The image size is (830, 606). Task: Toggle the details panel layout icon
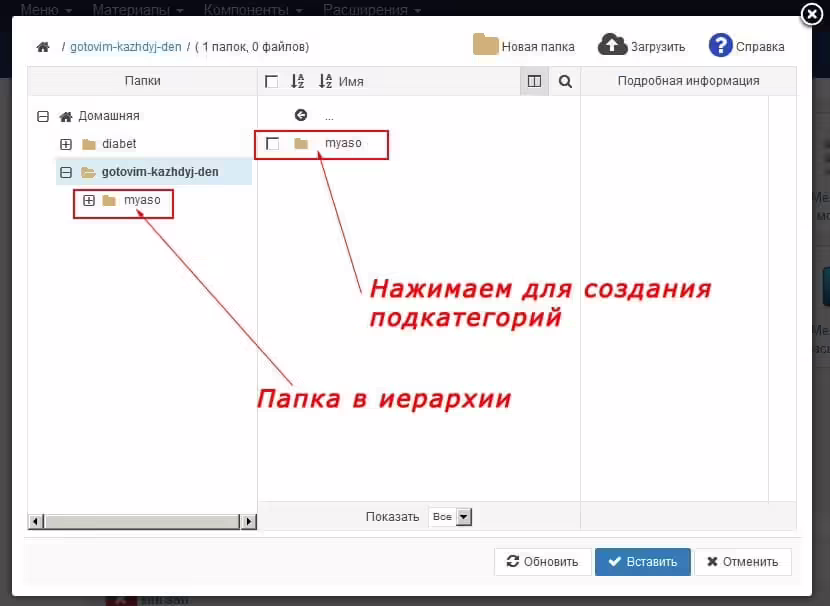tap(535, 81)
